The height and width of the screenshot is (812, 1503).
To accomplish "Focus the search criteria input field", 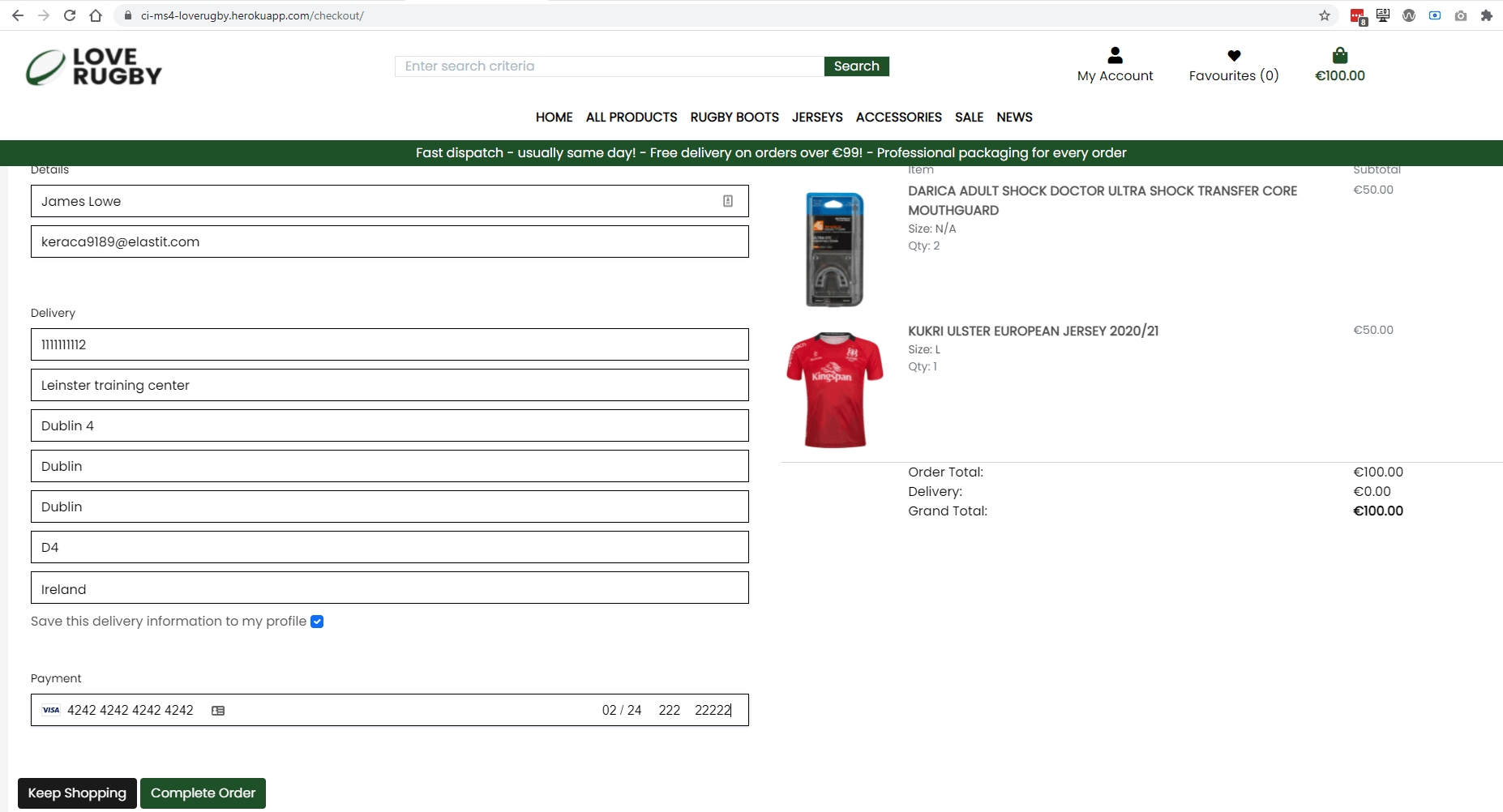I will click(610, 66).
